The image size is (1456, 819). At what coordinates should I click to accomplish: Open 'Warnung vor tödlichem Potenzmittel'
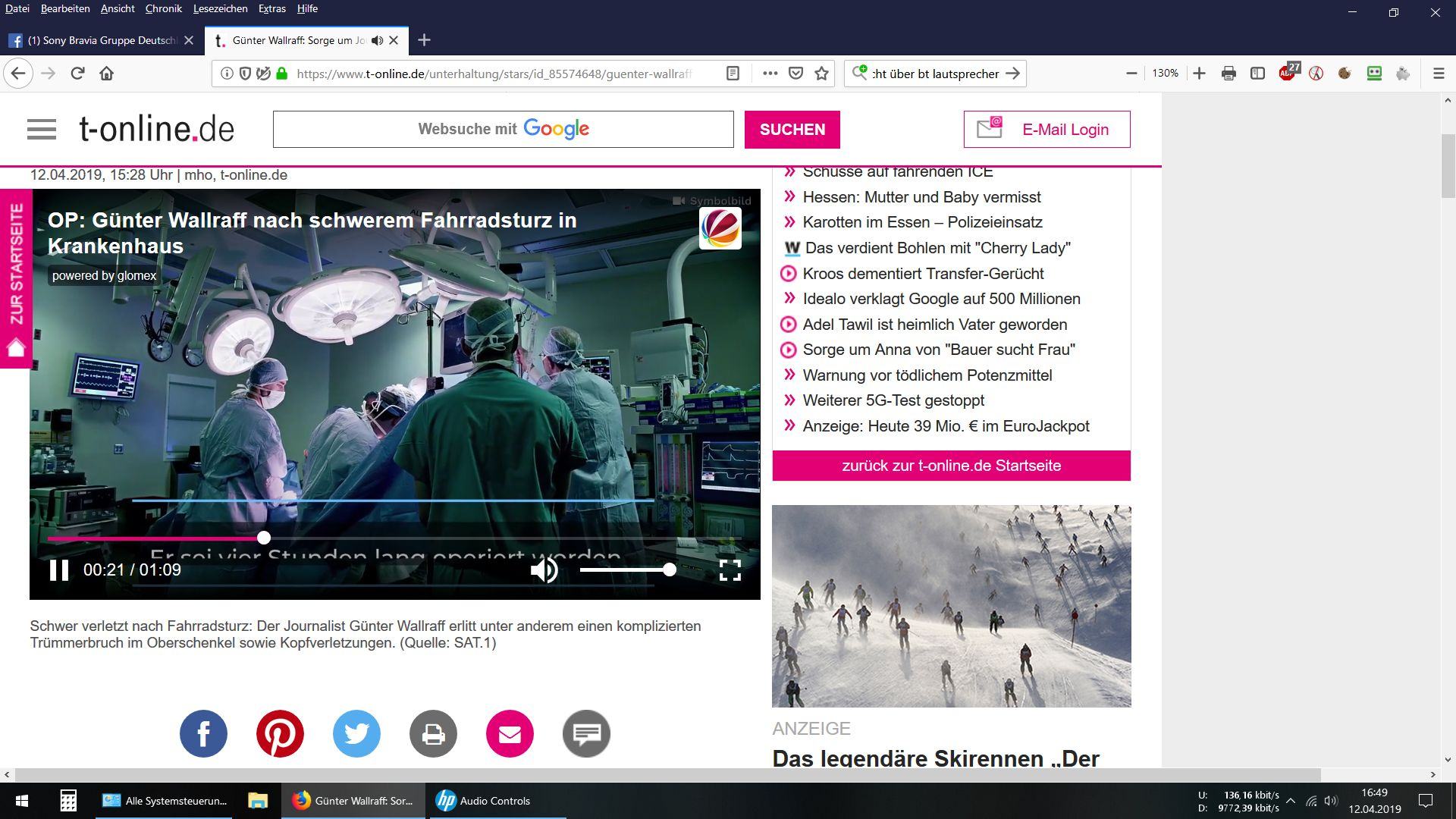coord(927,375)
